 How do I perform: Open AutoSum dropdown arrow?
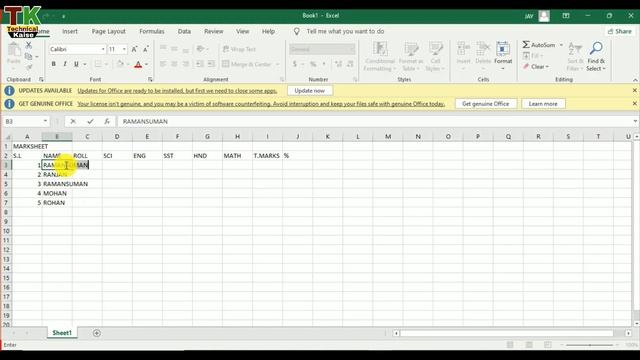coord(561,45)
